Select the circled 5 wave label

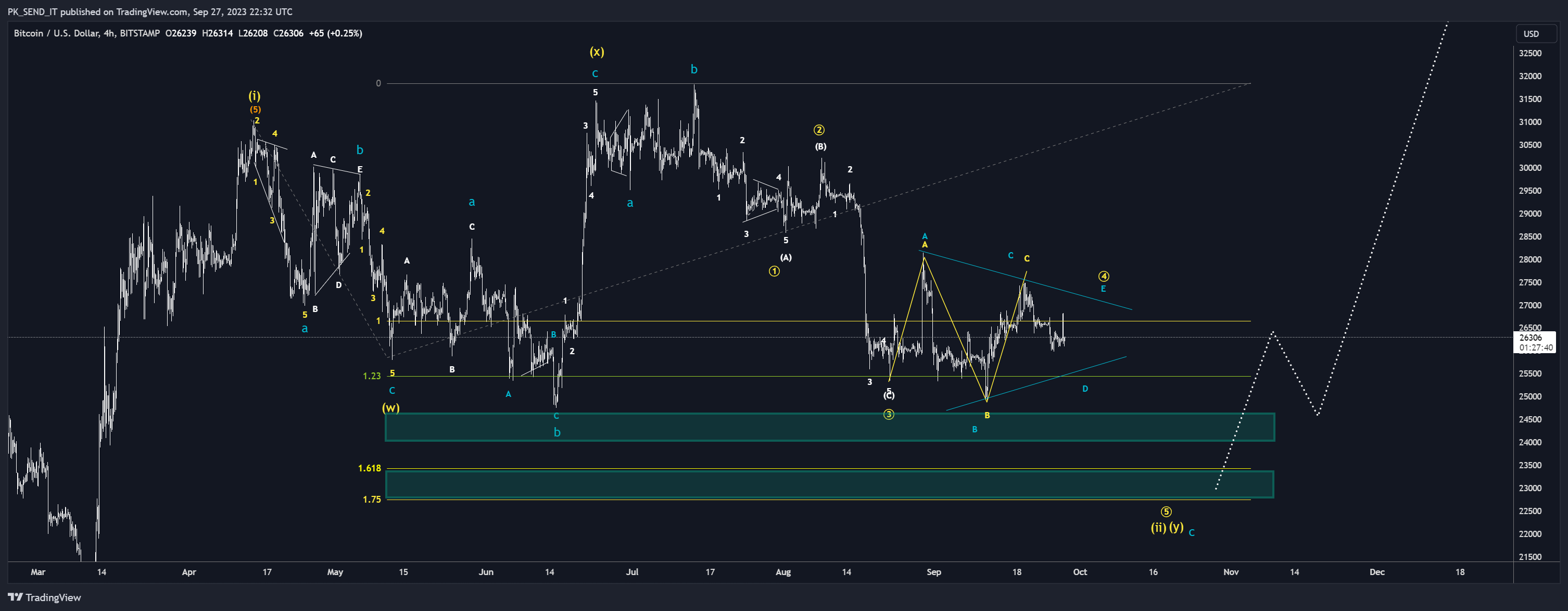(1166, 511)
